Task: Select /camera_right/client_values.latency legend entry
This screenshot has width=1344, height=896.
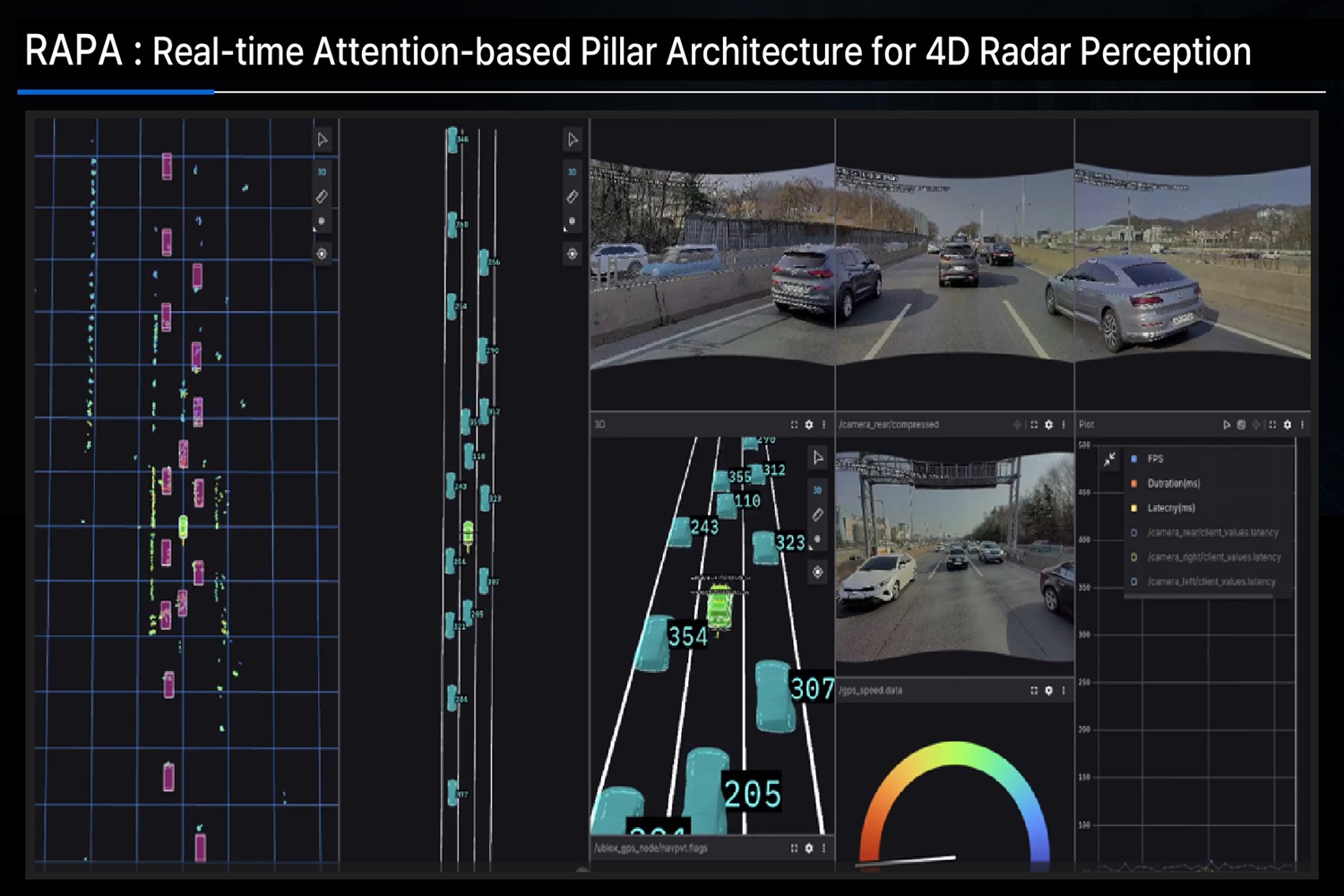Action: pyautogui.click(x=1213, y=557)
